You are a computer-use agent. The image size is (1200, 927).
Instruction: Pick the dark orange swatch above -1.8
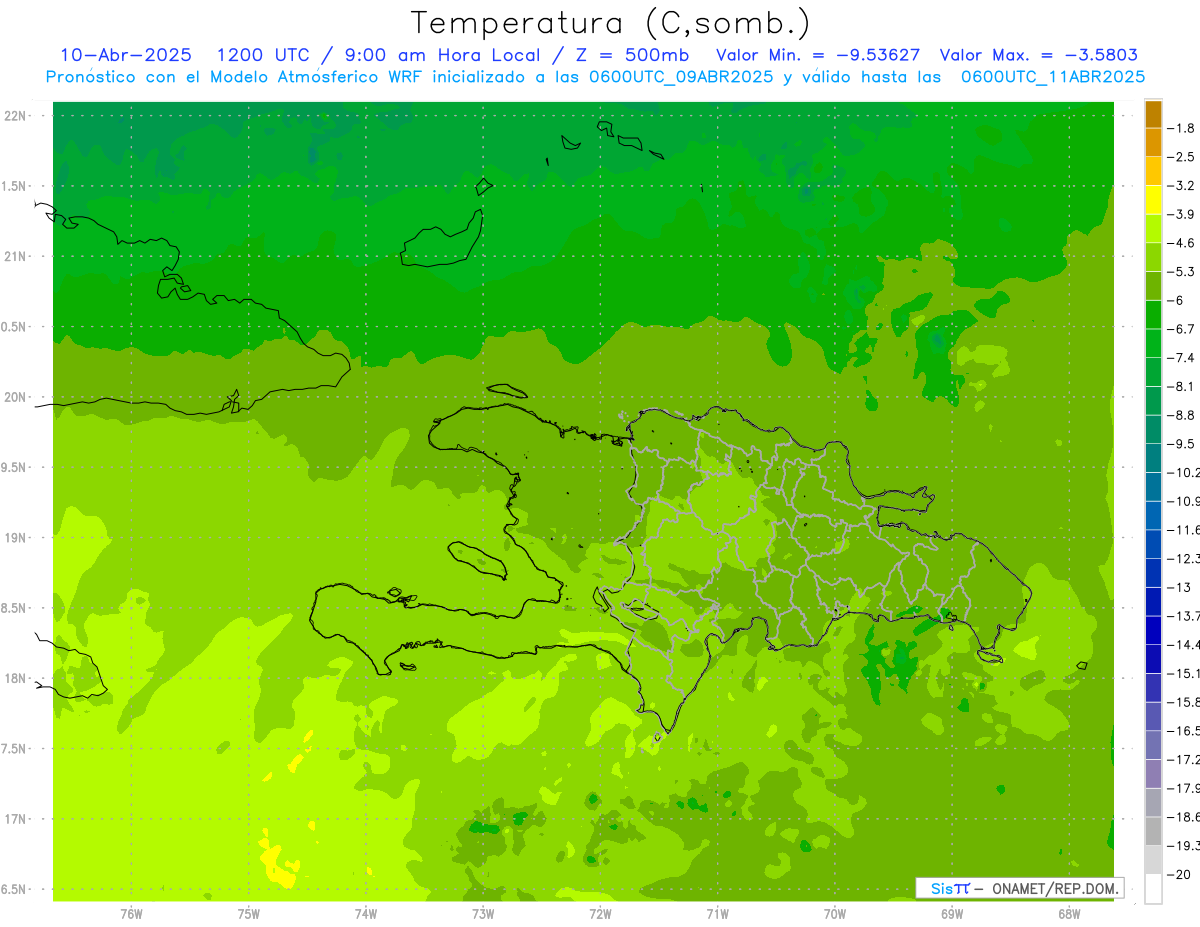1153,114
